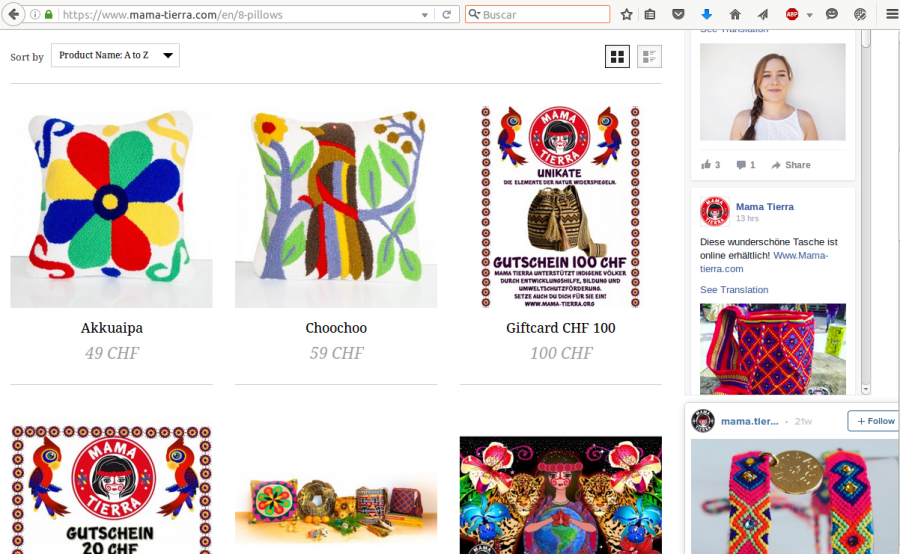Expand the Adblock Plus dropdown arrow

point(809,14)
